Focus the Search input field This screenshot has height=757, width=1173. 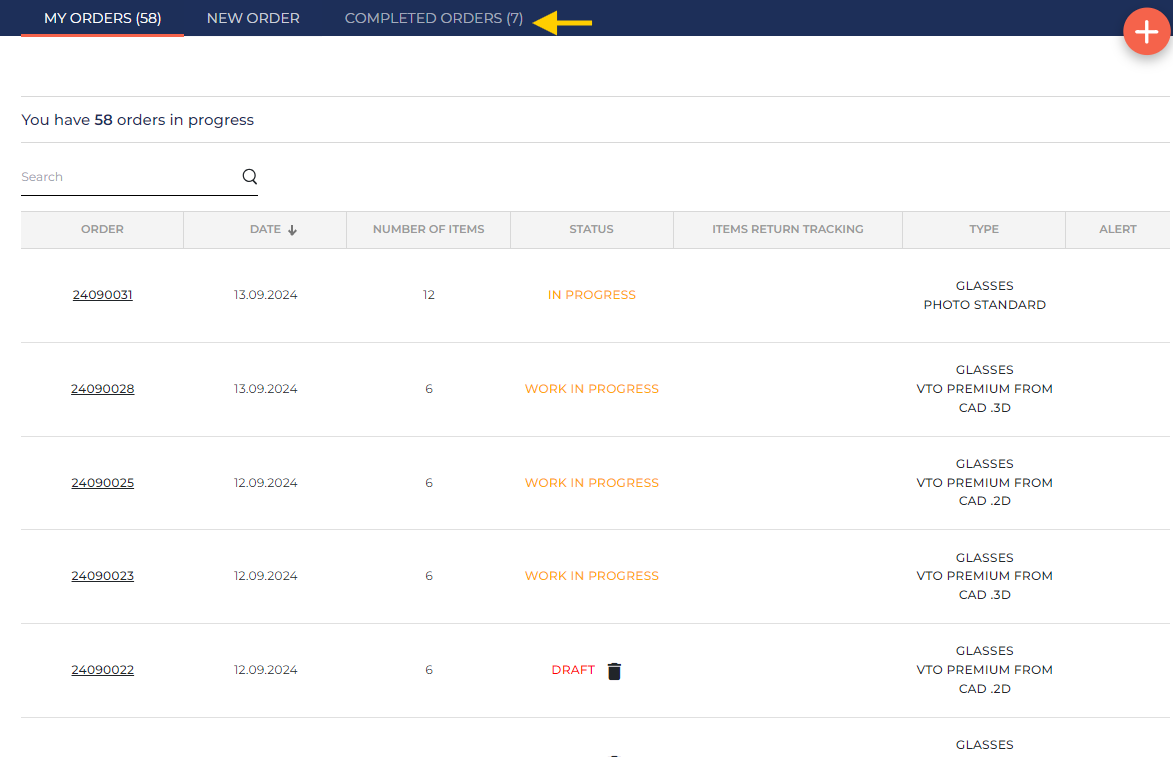[128, 177]
